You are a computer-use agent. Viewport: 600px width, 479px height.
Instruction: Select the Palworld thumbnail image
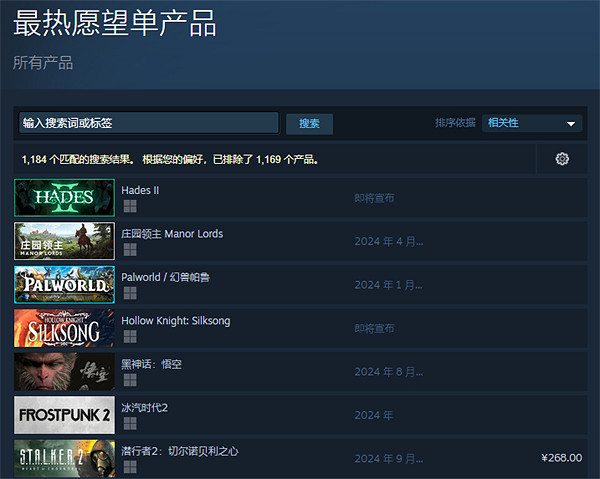click(x=63, y=284)
